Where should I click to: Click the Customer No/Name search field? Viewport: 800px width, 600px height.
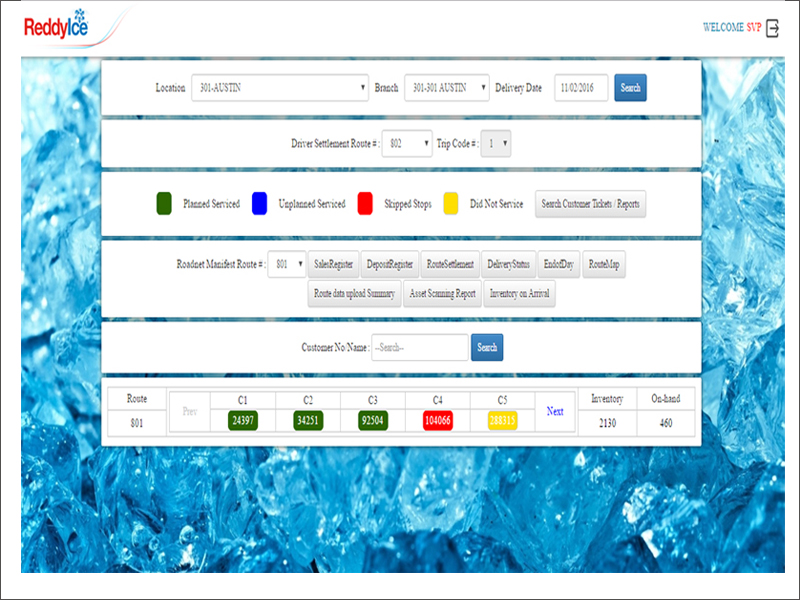point(418,347)
